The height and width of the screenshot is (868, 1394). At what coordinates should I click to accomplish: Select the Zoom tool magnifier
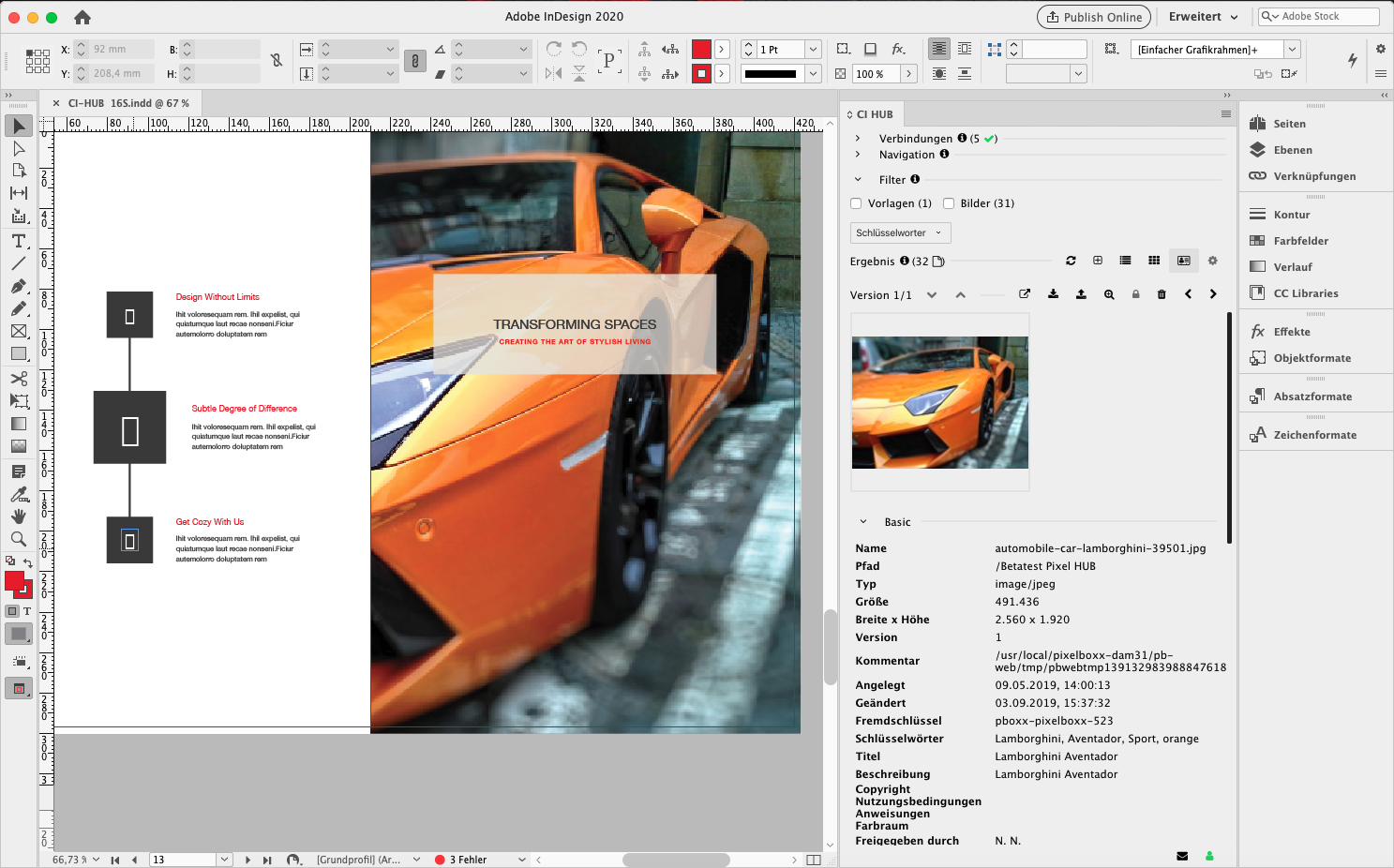(19, 539)
